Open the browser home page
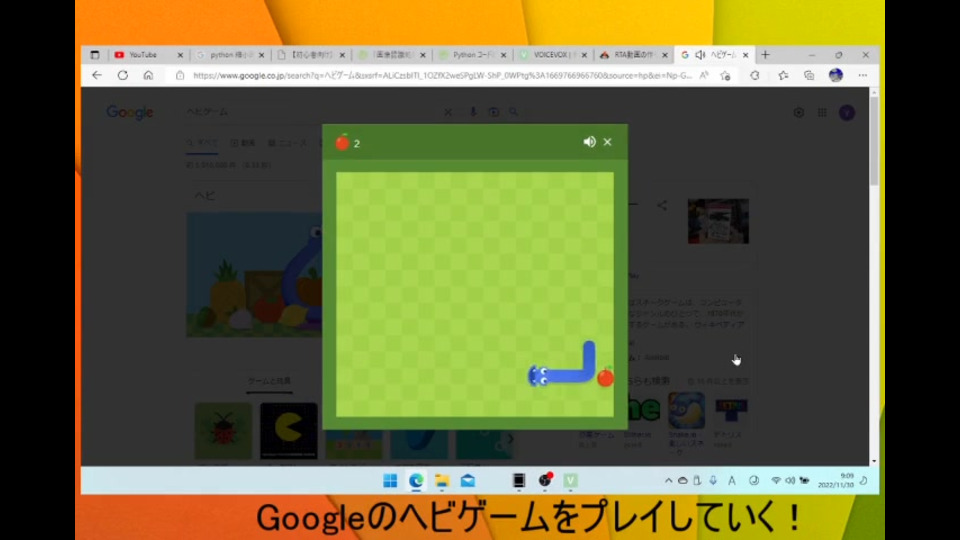Viewport: 960px width, 540px height. point(148,75)
